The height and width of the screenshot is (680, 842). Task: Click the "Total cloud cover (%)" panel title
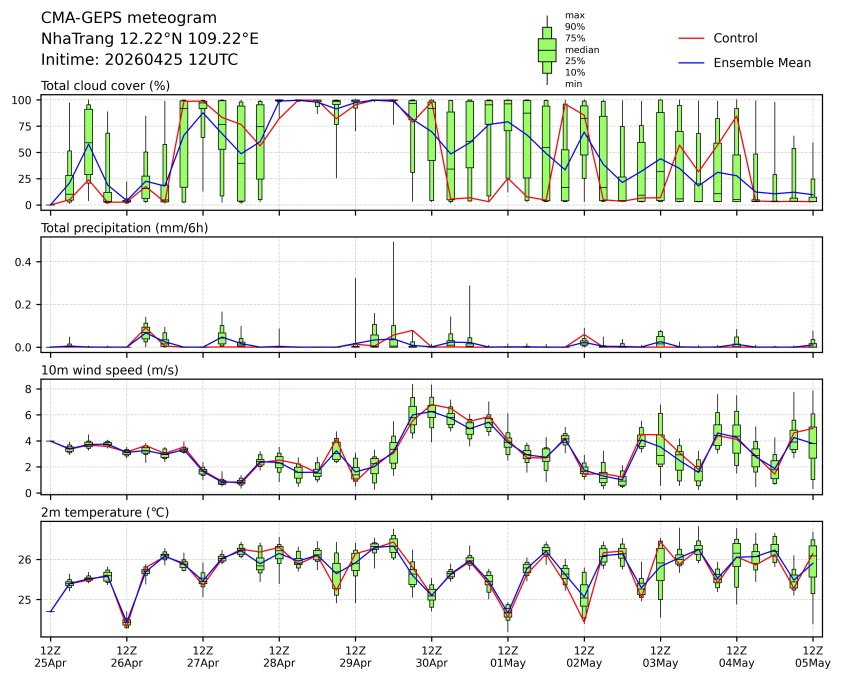(x=105, y=86)
